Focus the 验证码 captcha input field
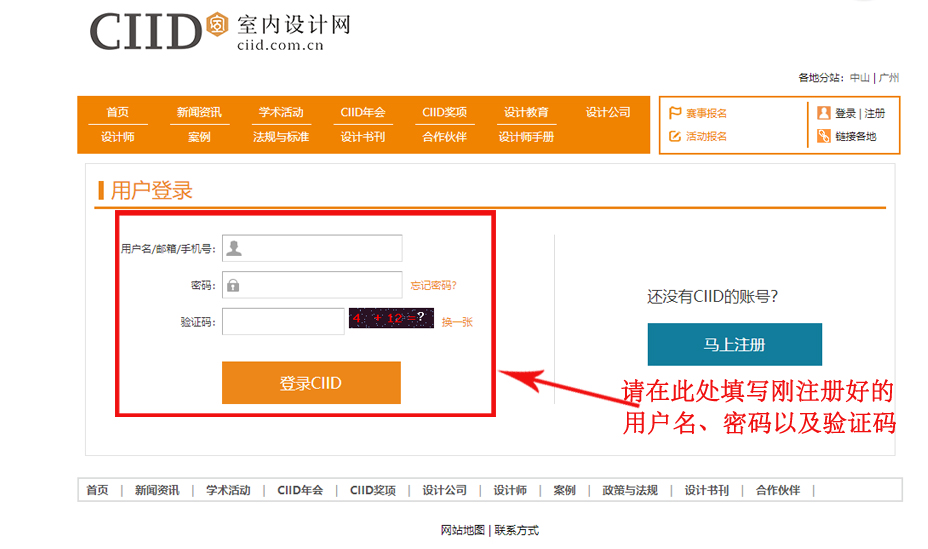The height and width of the screenshot is (549, 928). (283, 321)
